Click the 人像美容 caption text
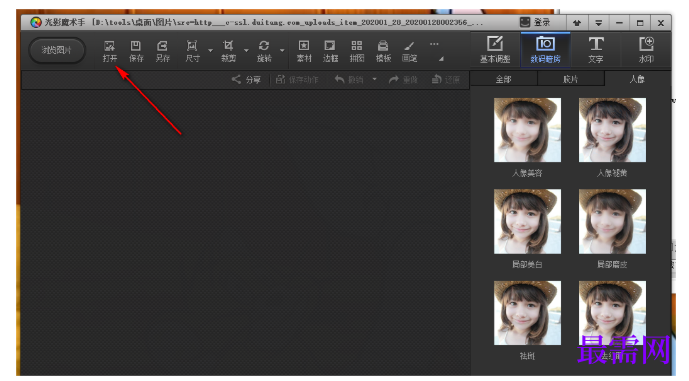Image resolution: width=689 pixels, height=381 pixels. (527, 173)
